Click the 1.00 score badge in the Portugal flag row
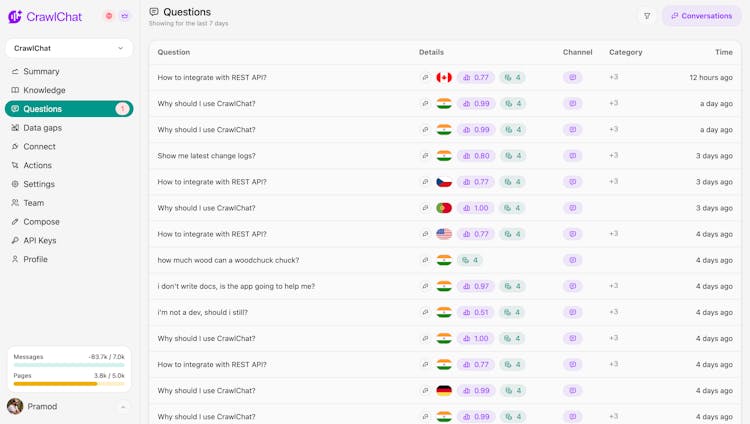The image size is (750, 424). pyautogui.click(x=476, y=208)
